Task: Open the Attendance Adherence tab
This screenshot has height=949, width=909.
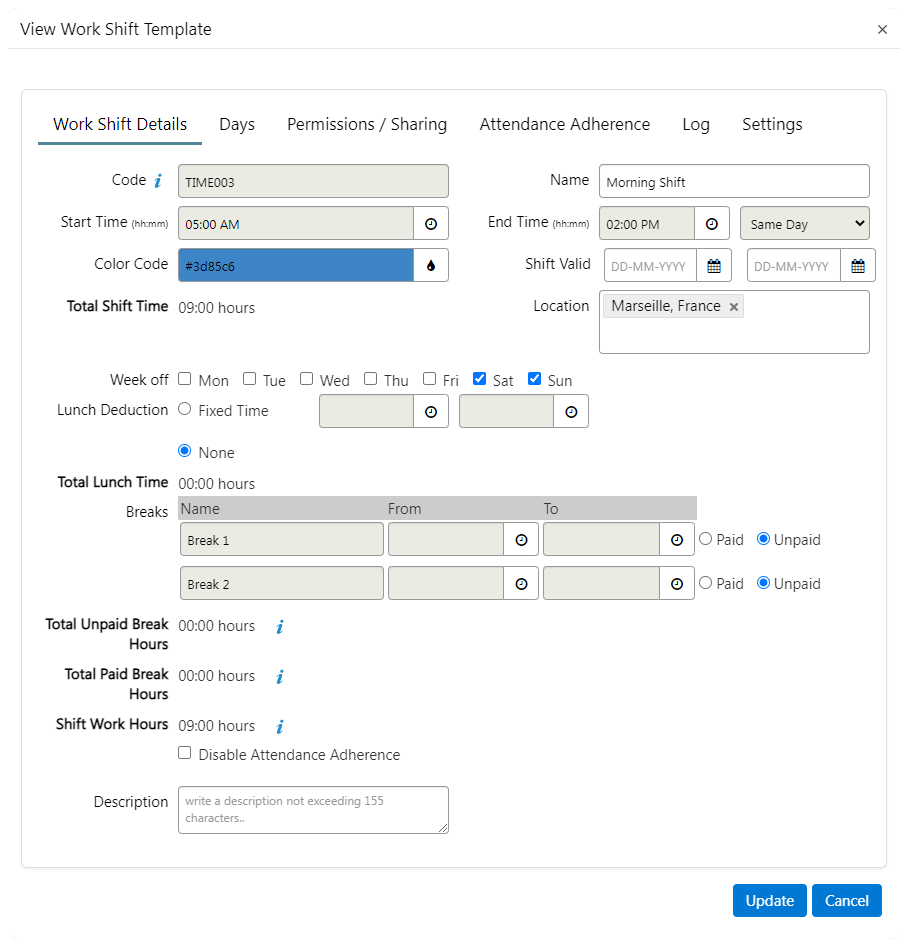Action: [564, 124]
